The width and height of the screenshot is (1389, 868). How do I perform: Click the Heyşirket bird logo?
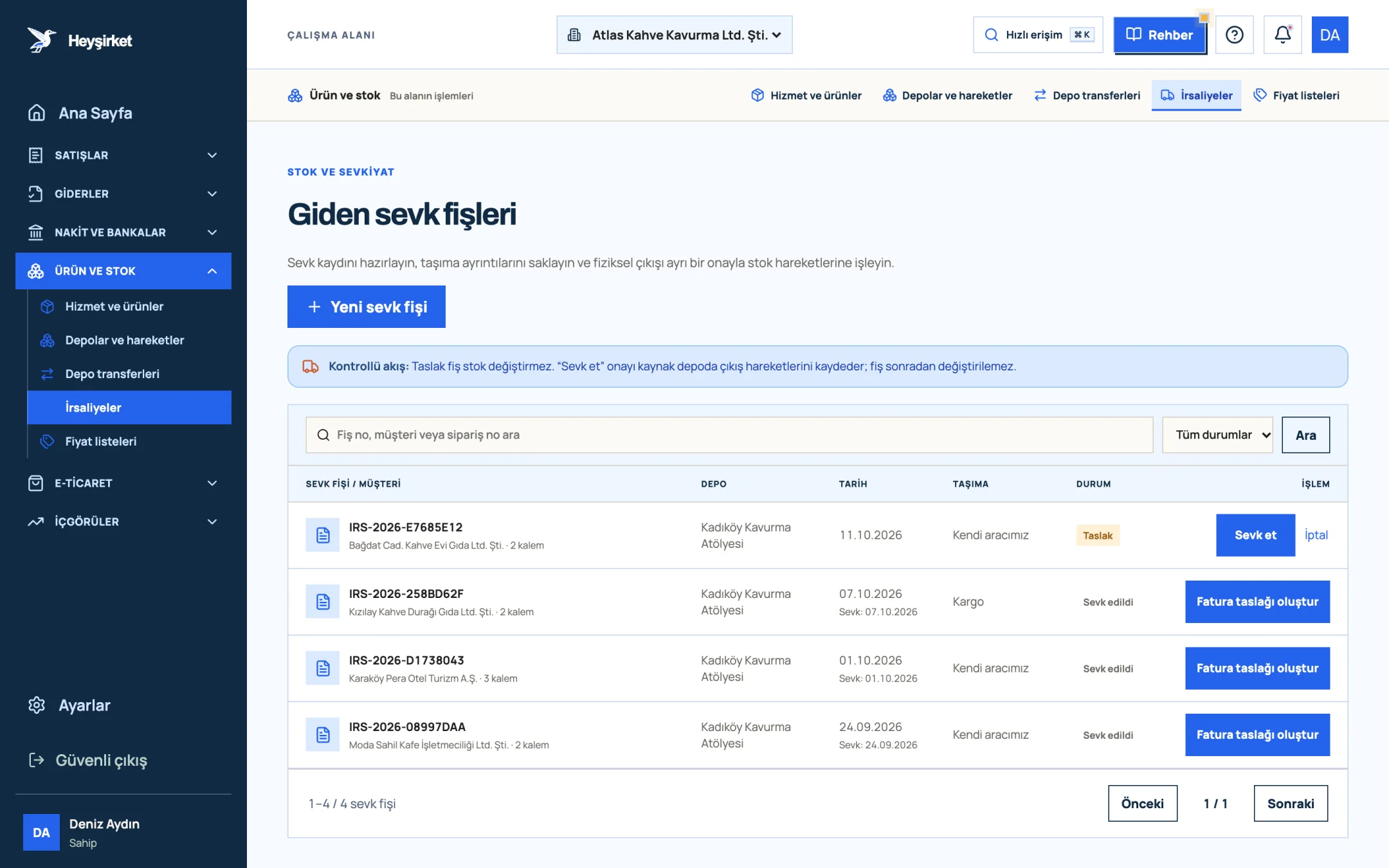pos(41,40)
